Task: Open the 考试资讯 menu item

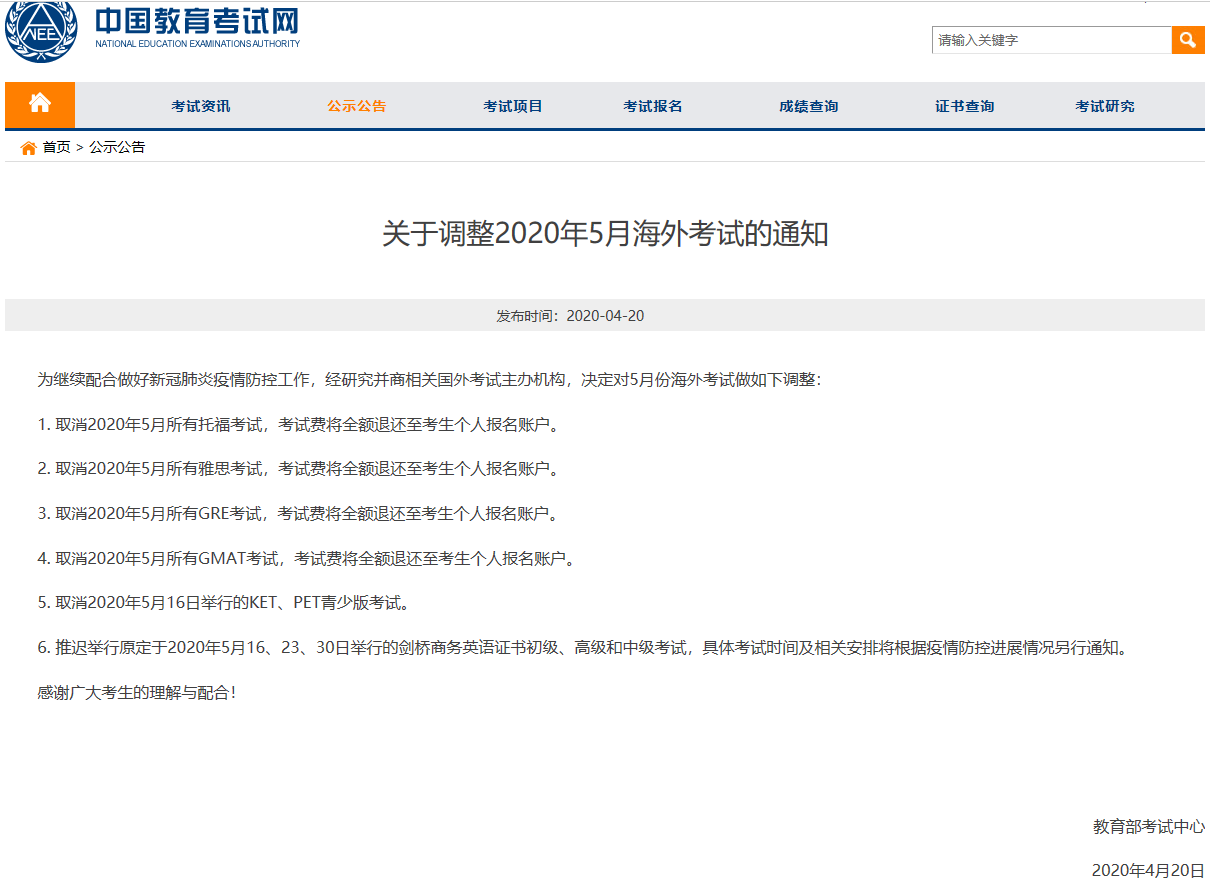Action: pyautogui.click(x=200, y=106)
